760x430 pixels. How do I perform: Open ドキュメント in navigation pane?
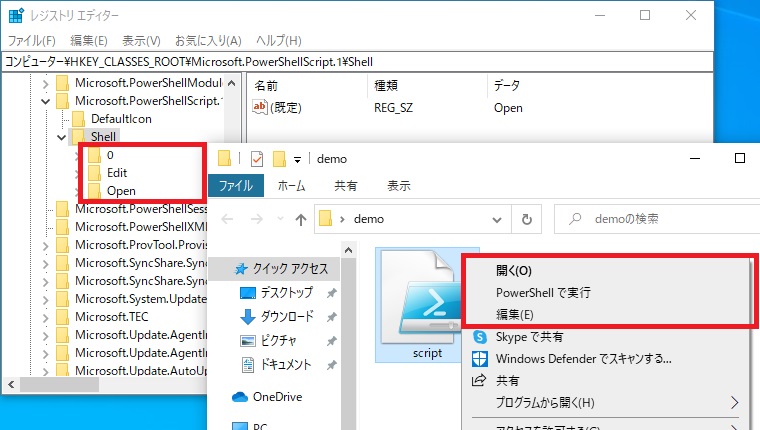(286, 364)
